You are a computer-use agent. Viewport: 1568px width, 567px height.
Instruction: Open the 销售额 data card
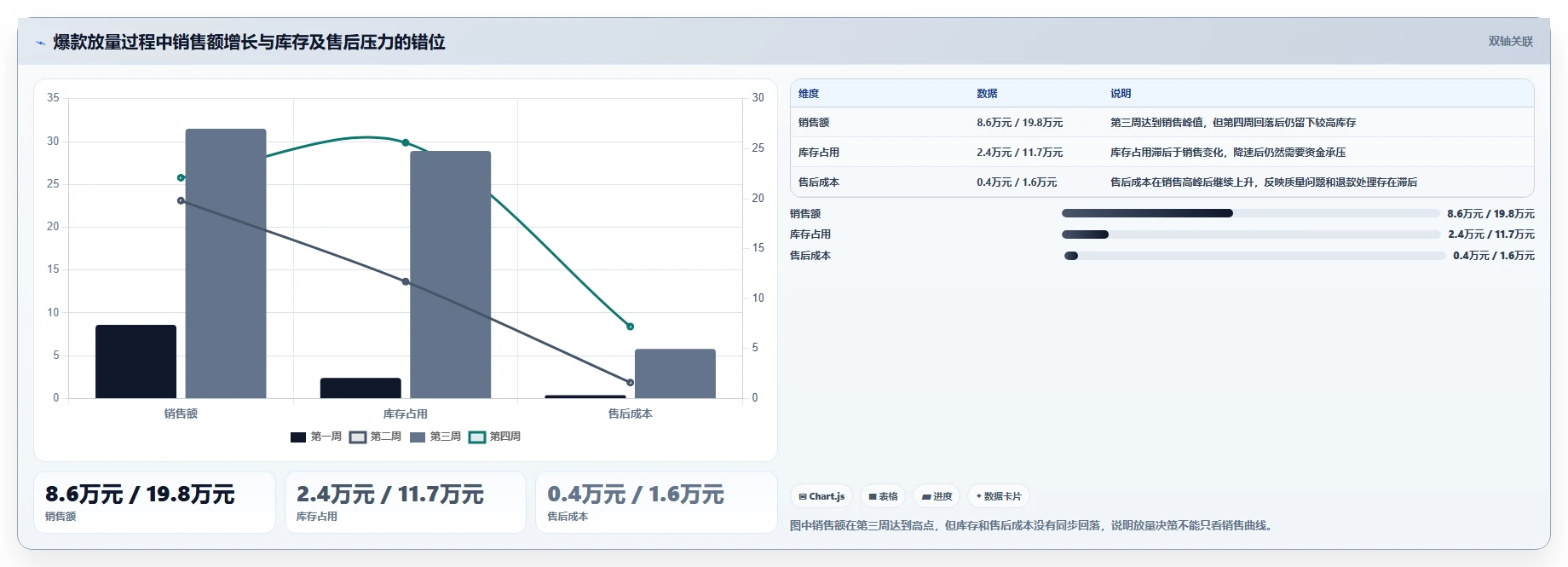point(154,502)
